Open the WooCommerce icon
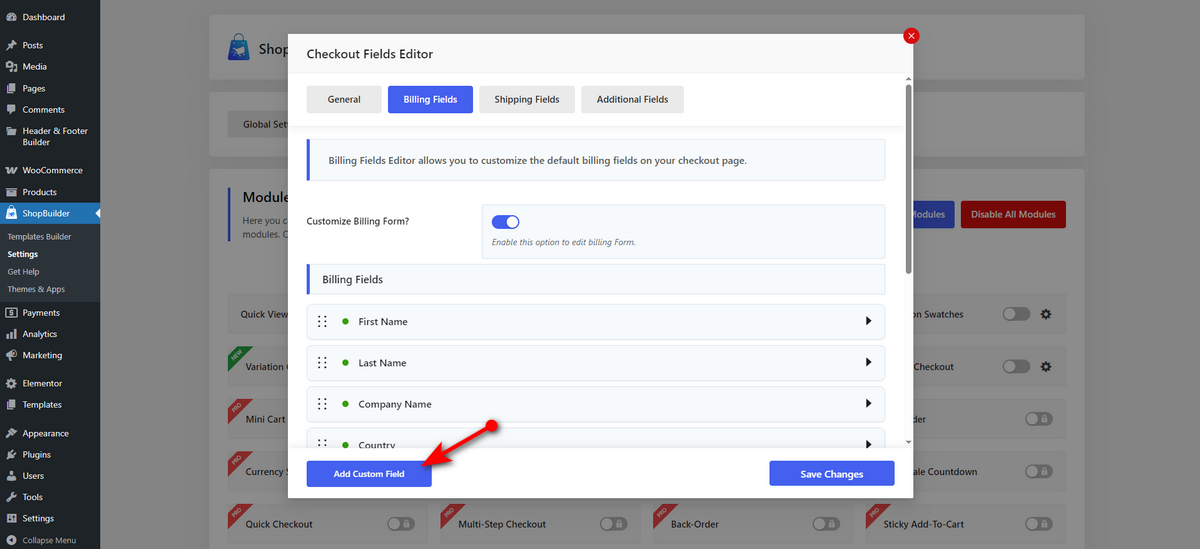Viewport: 1200px width, 549px height. coord(11,170)
